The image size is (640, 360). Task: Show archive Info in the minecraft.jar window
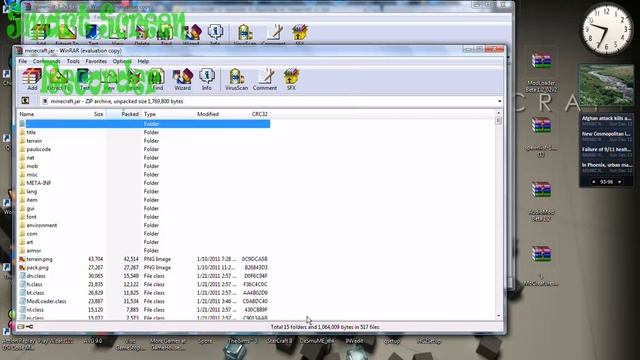[x=207, y=79]
